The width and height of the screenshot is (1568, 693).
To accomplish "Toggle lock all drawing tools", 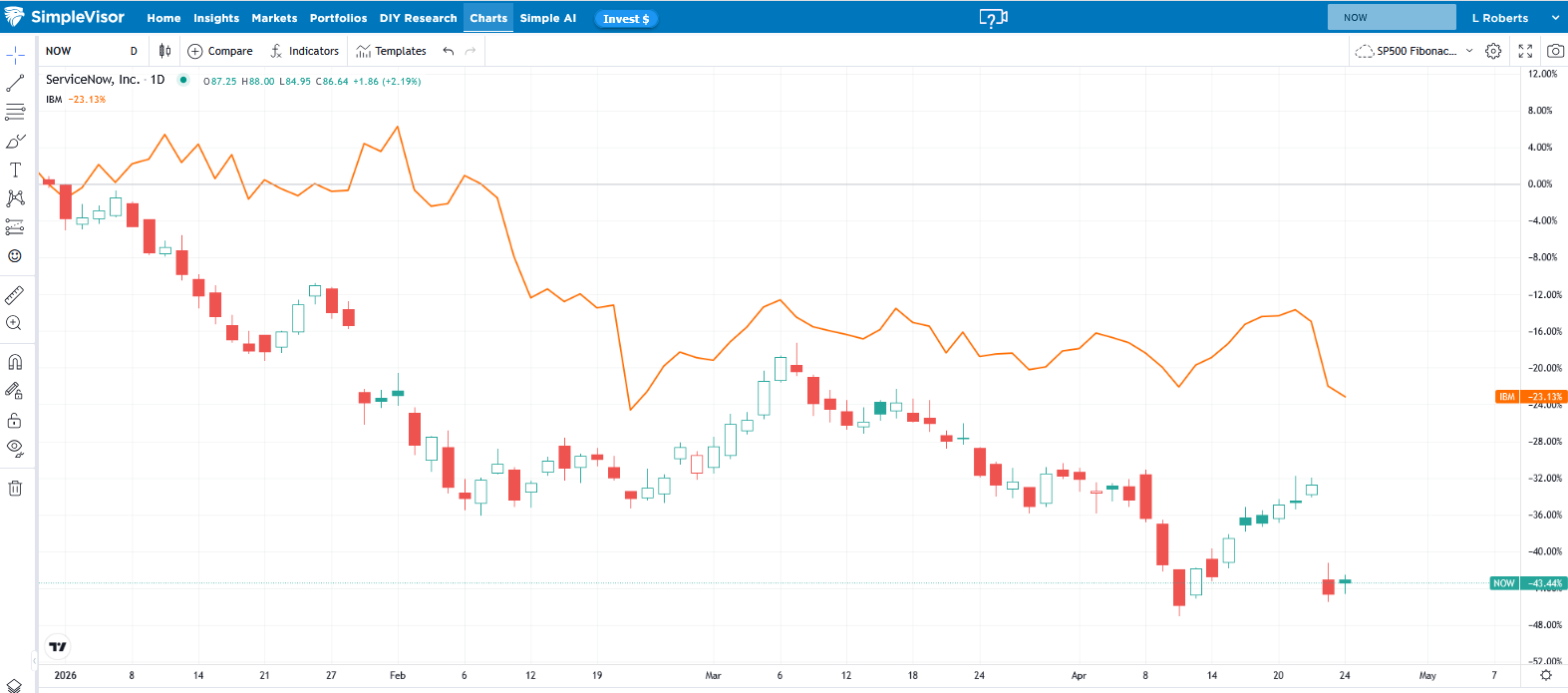I will 15,420.
